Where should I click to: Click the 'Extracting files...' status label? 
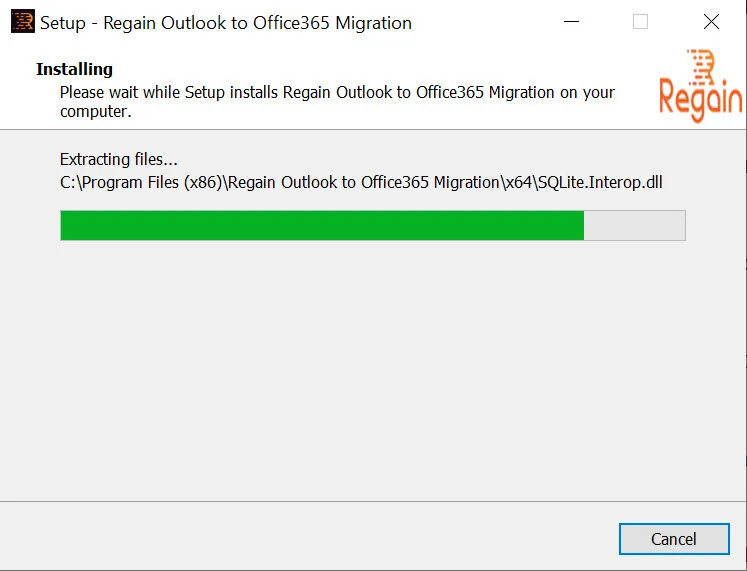[119, 159]
